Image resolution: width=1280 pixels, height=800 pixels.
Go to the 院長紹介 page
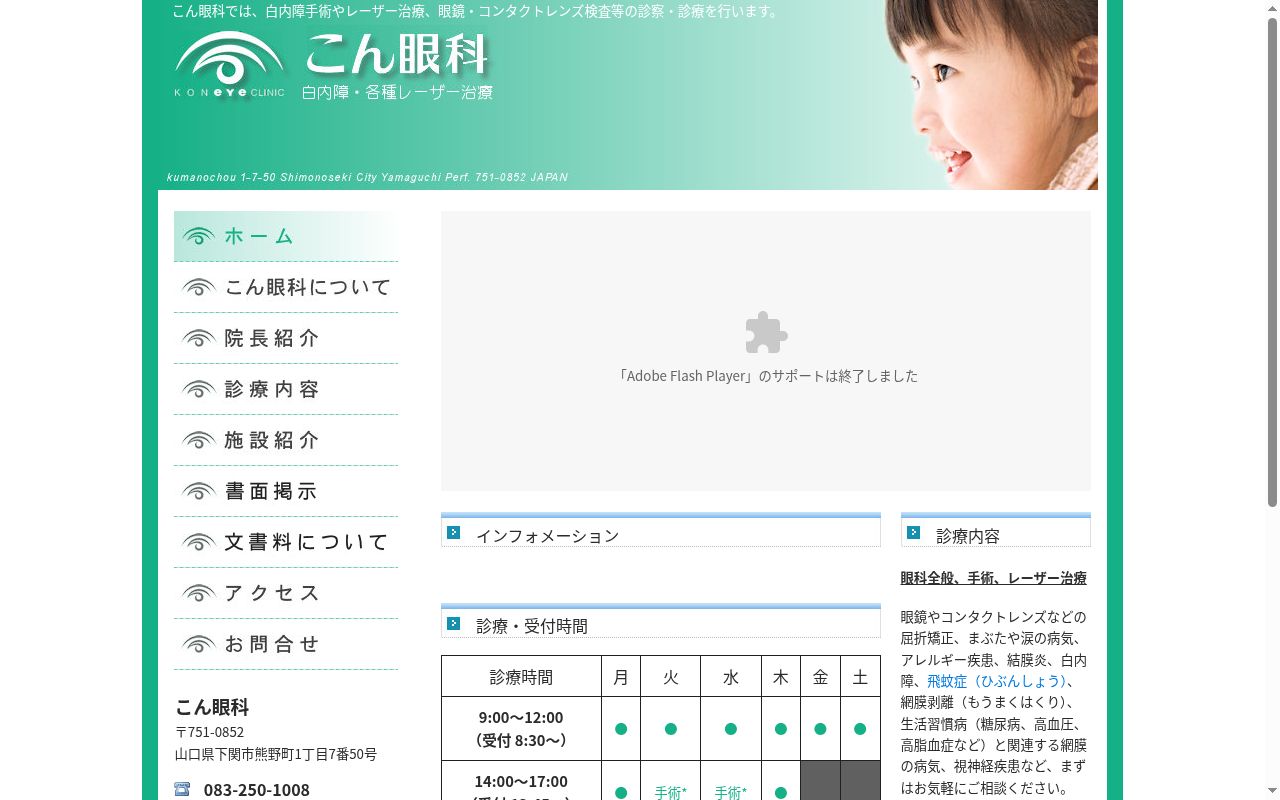(286, 338)
